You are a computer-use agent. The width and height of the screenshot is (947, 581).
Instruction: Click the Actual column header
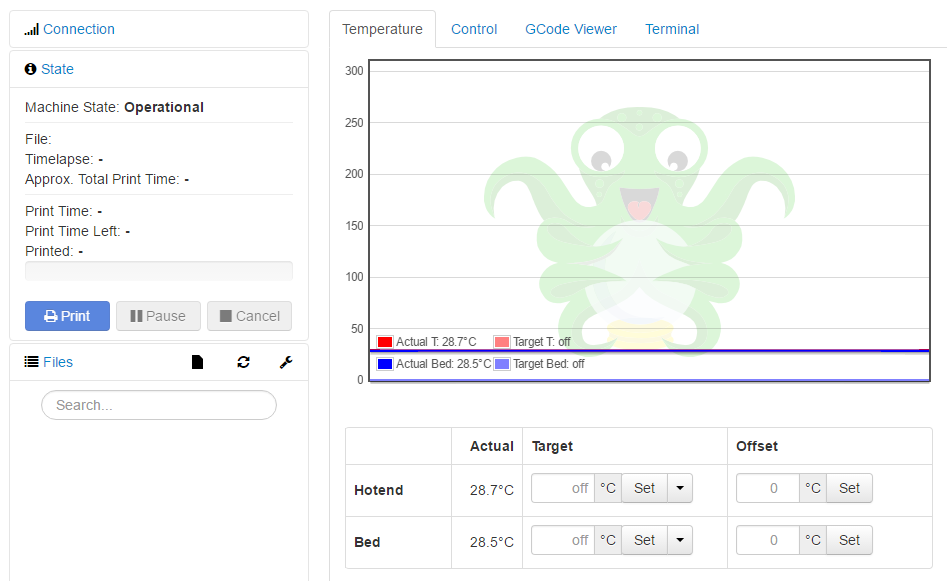point(492,446)
